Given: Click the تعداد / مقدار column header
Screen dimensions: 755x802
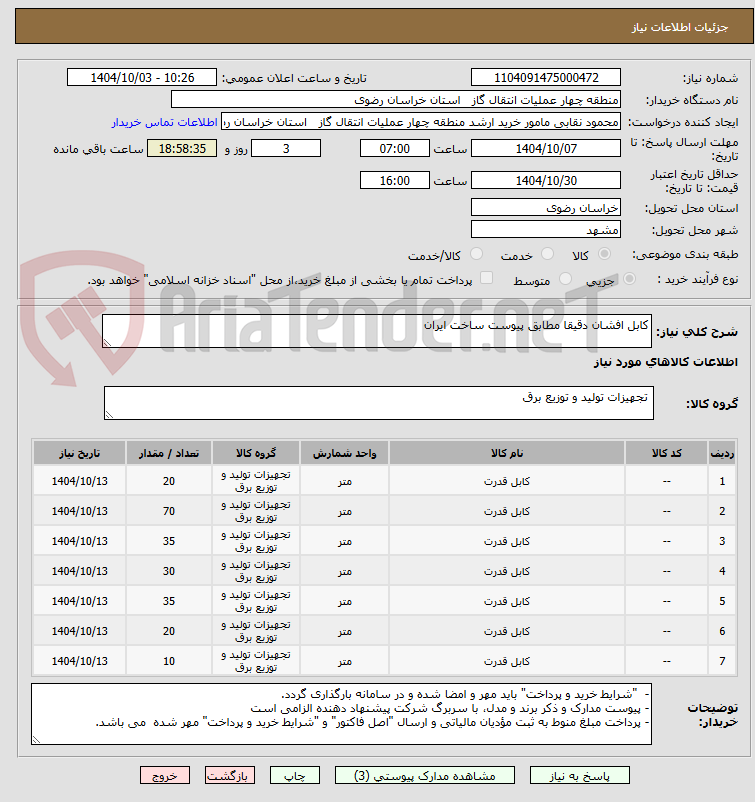Looking at the screenshot, I should [169, 453].
